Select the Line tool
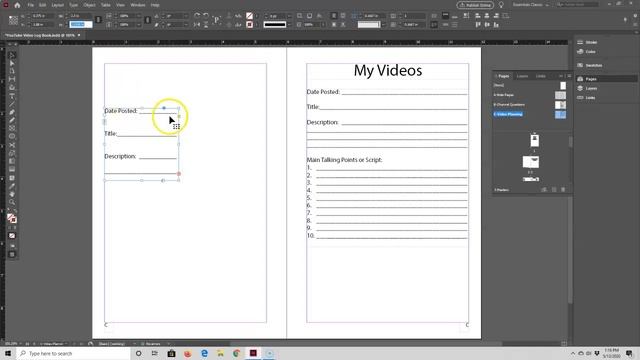640x360 pixels. [x=12, y=104]
